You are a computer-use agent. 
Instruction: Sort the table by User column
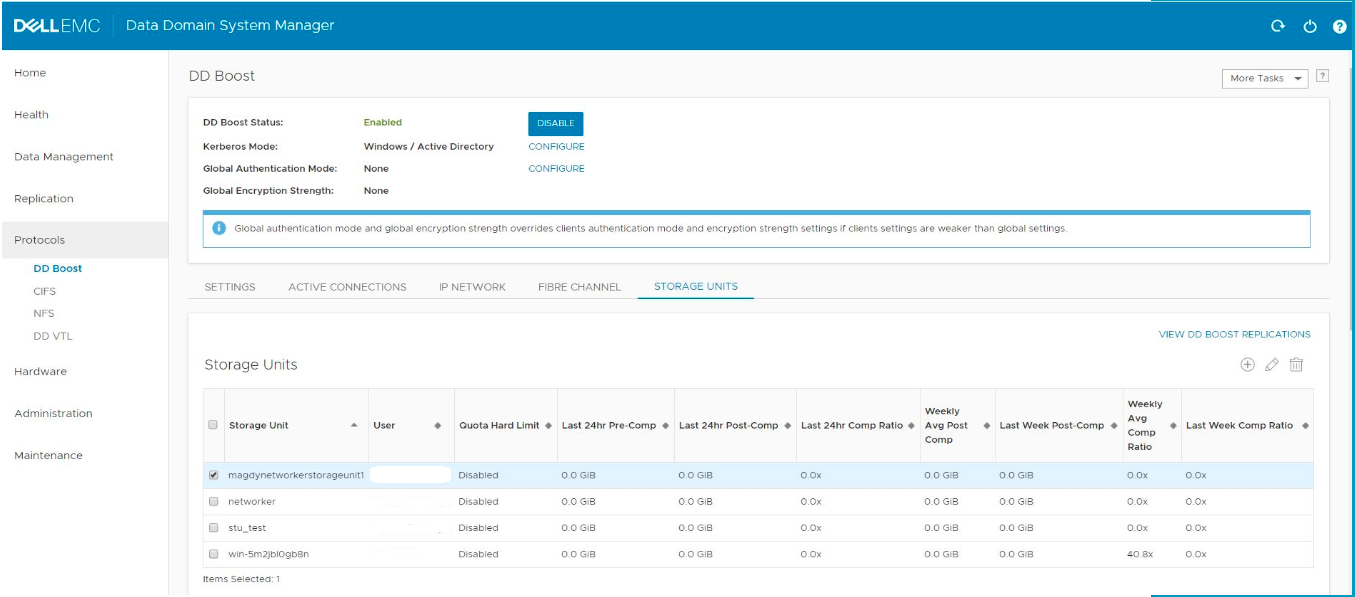[437, 426]
